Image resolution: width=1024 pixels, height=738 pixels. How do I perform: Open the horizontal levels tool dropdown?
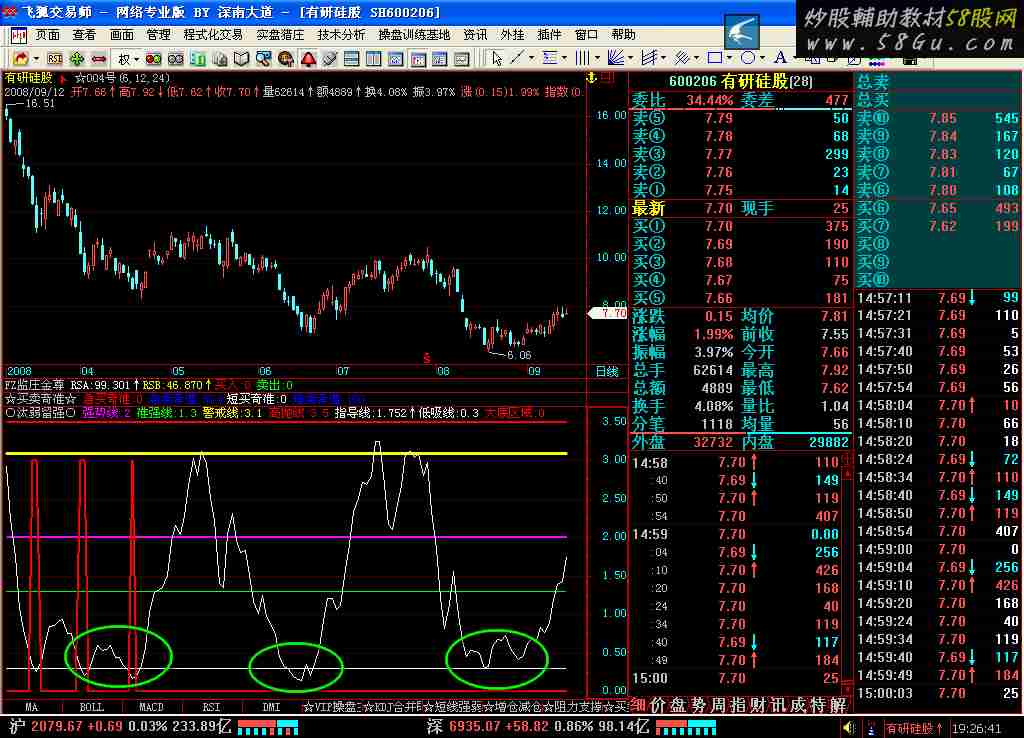coord(564,59)
